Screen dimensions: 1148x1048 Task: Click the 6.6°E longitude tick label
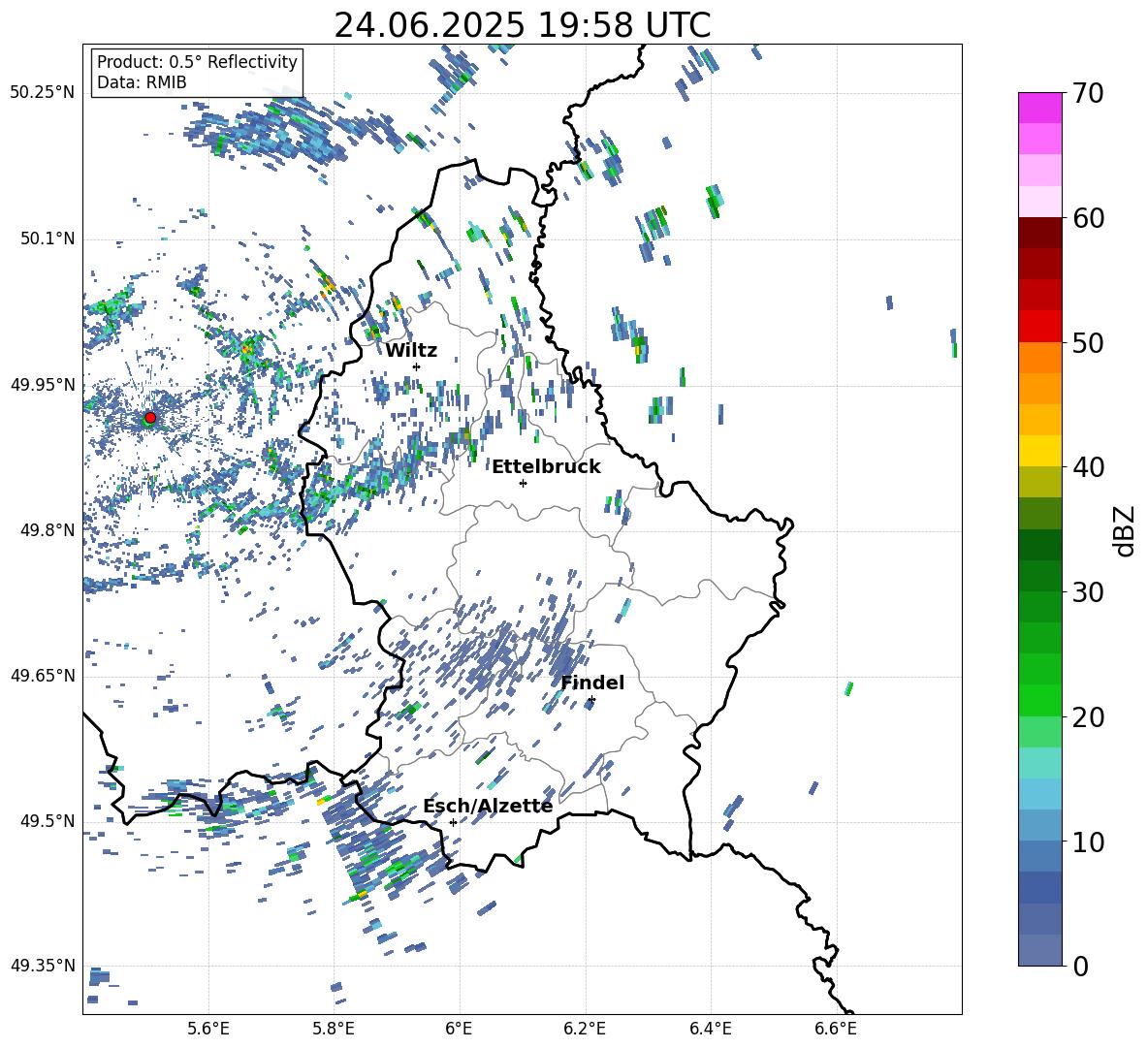836,1029
